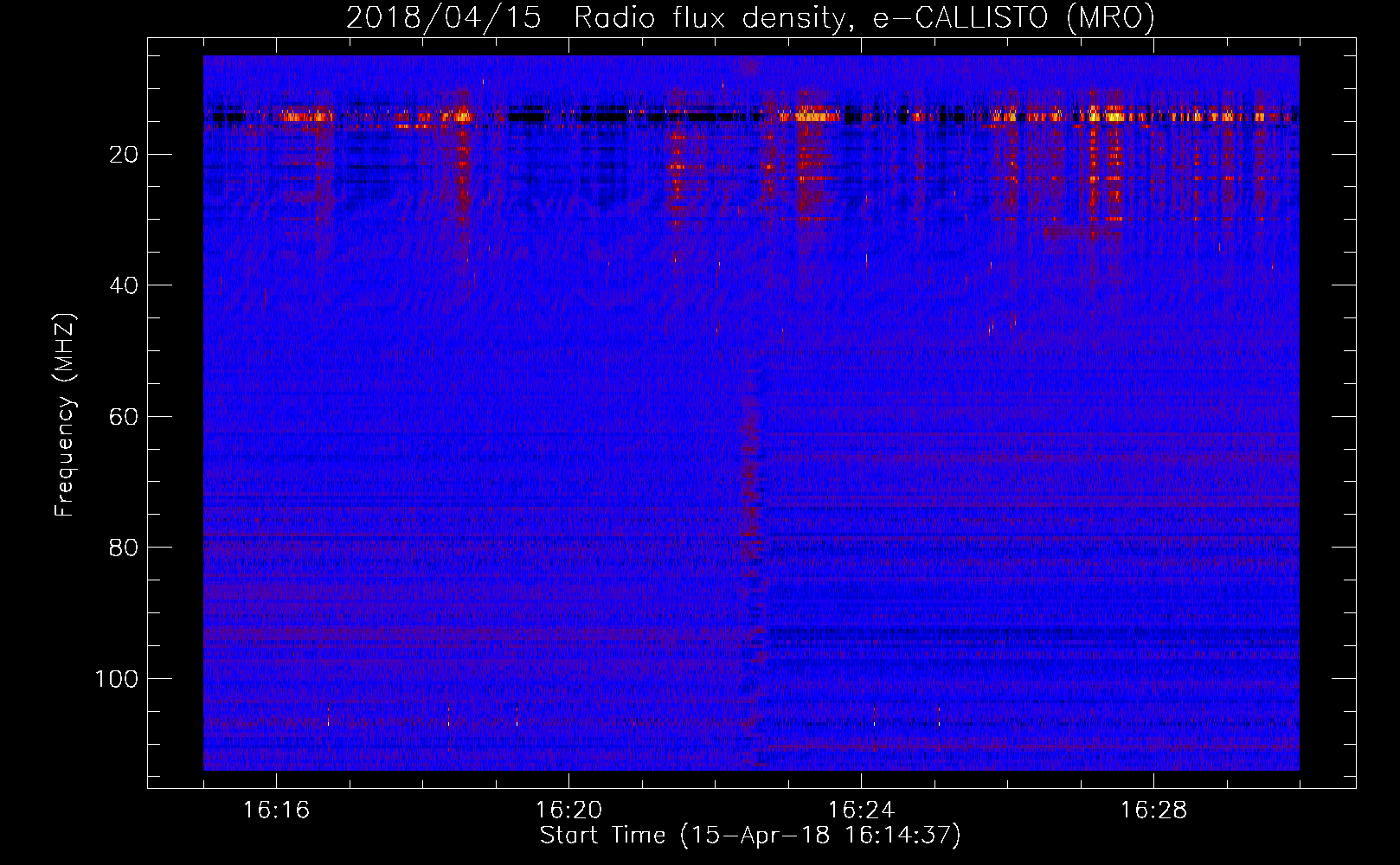Click the 'Start Time (15-Apr-18 16:14:37)' label

[750, 836]
